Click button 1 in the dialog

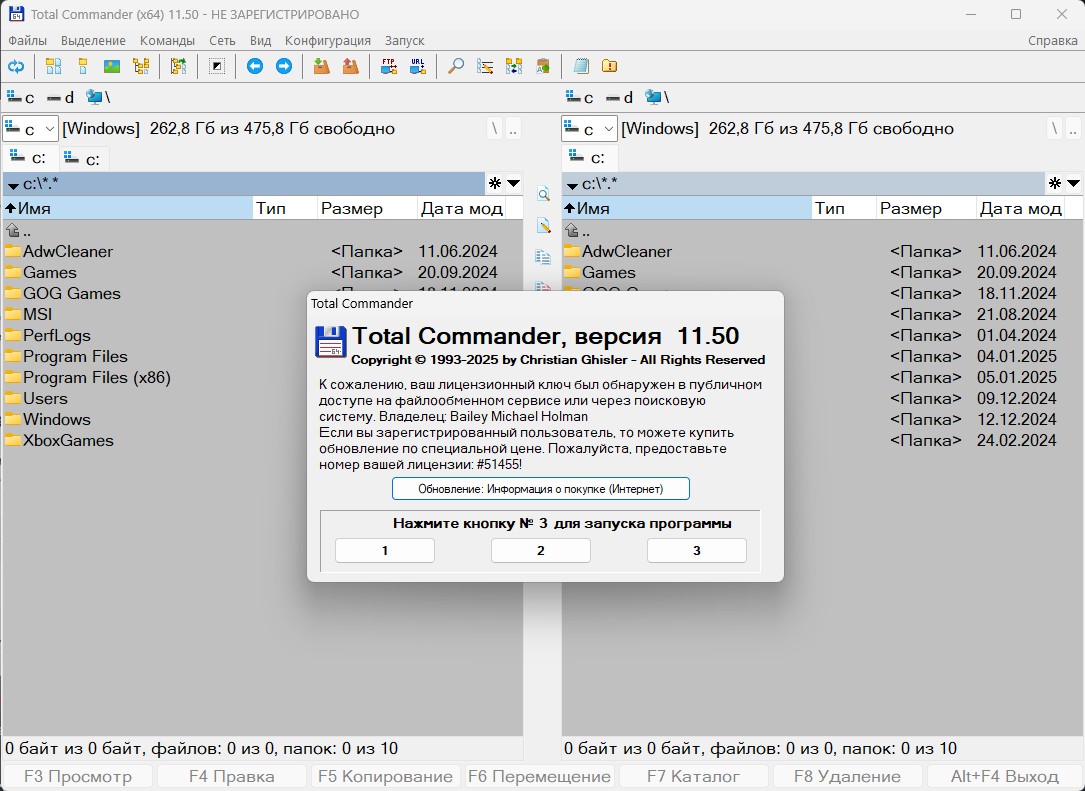[385, 550]
